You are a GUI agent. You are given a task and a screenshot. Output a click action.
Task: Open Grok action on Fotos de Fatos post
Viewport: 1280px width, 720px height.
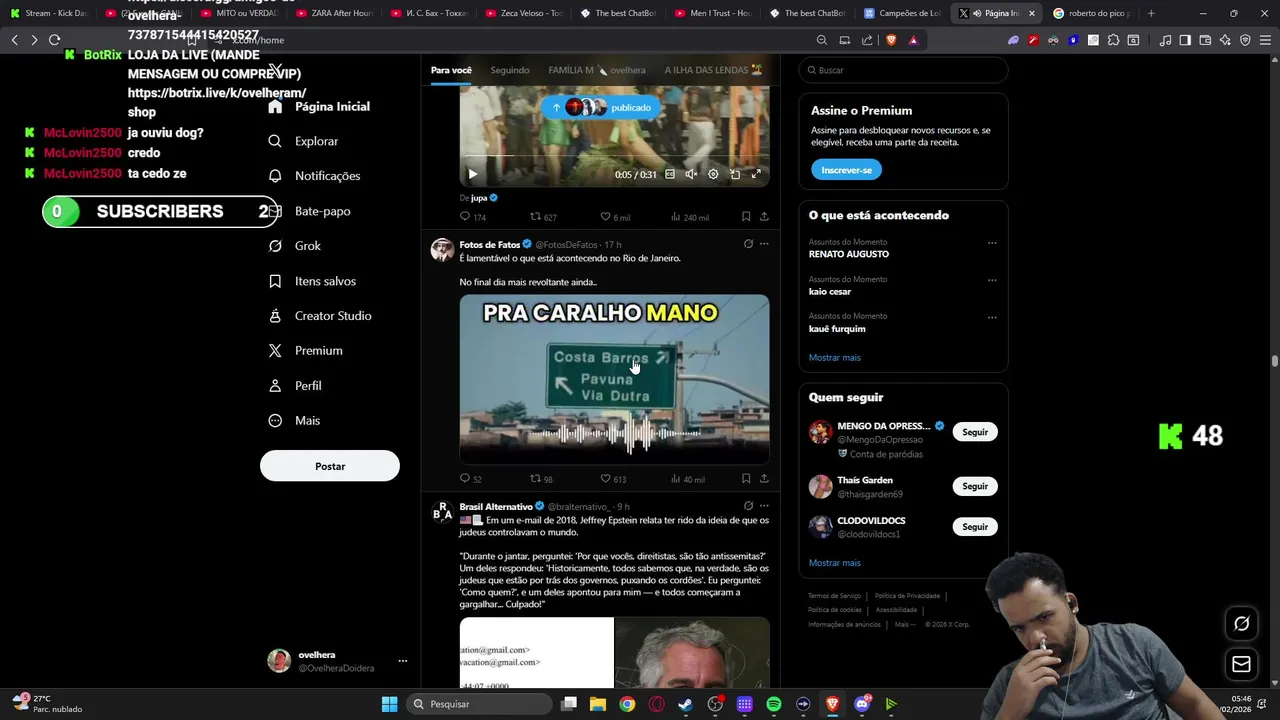point(748,244)
